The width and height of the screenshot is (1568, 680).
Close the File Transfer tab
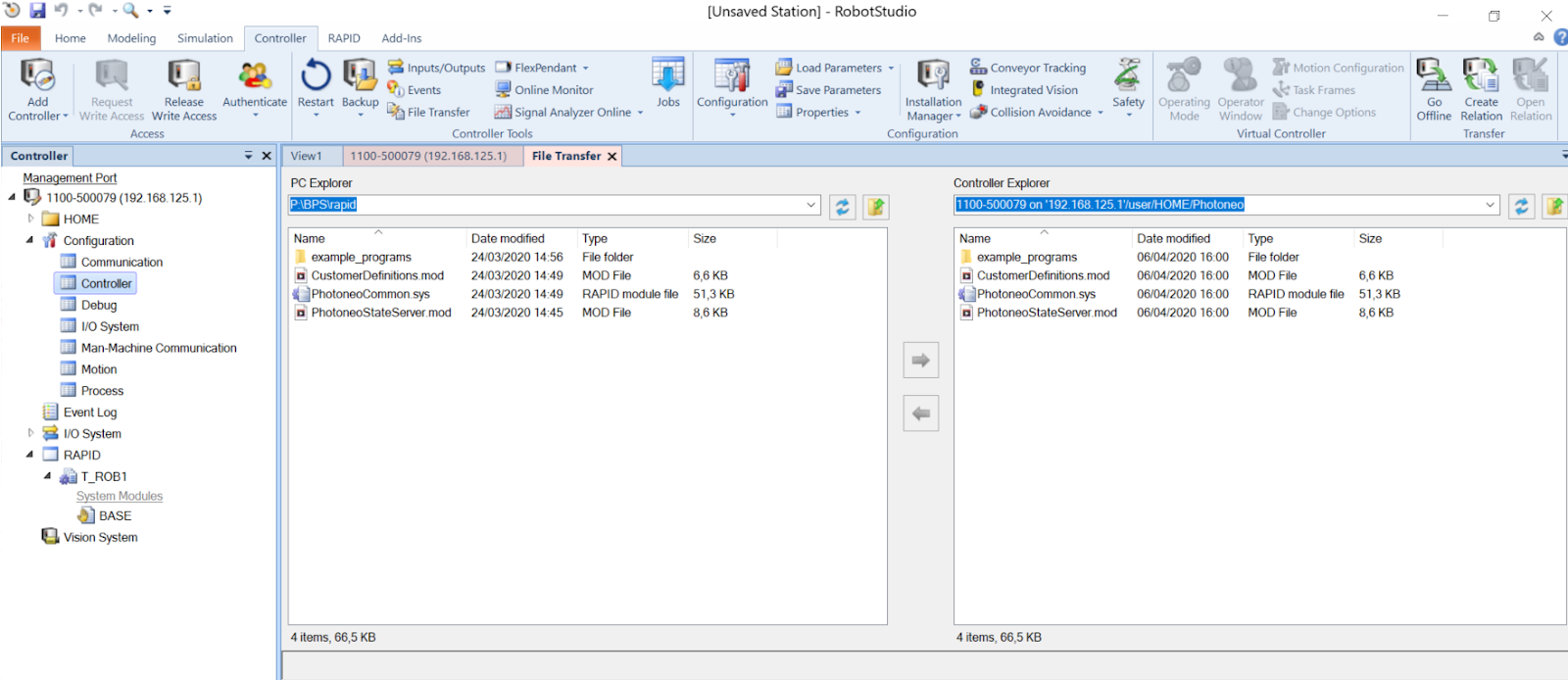click(612, 157)
